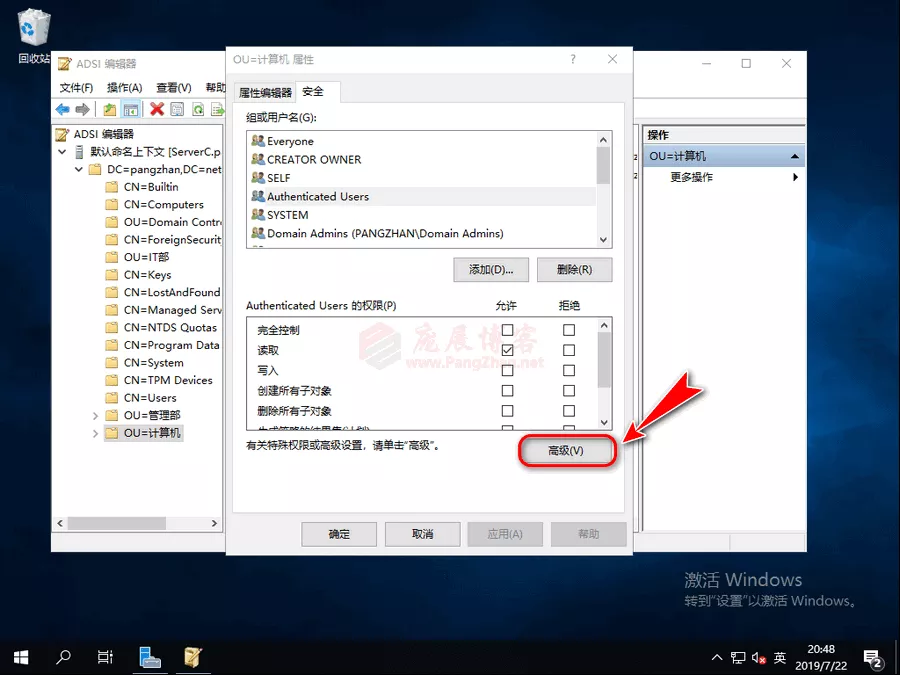Click the Properties icon in ADSI toolbar
The image size is (900, 675).
[177, 109]
